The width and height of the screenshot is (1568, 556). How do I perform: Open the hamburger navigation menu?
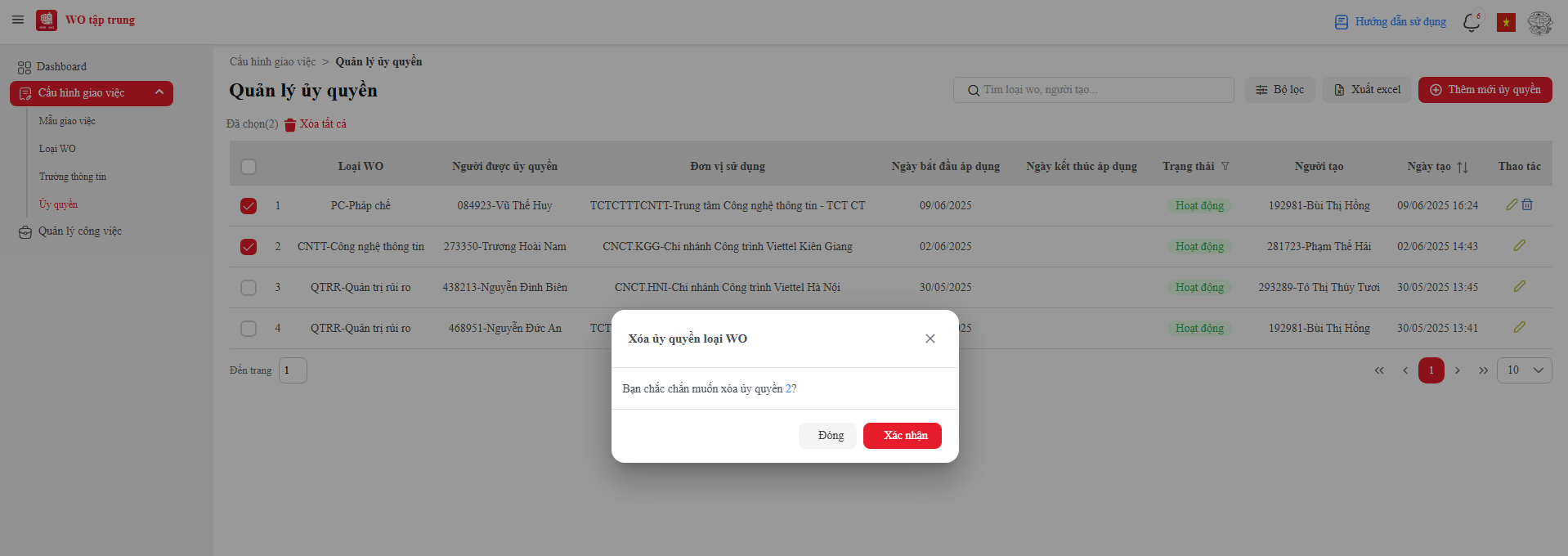coord(18,20)
